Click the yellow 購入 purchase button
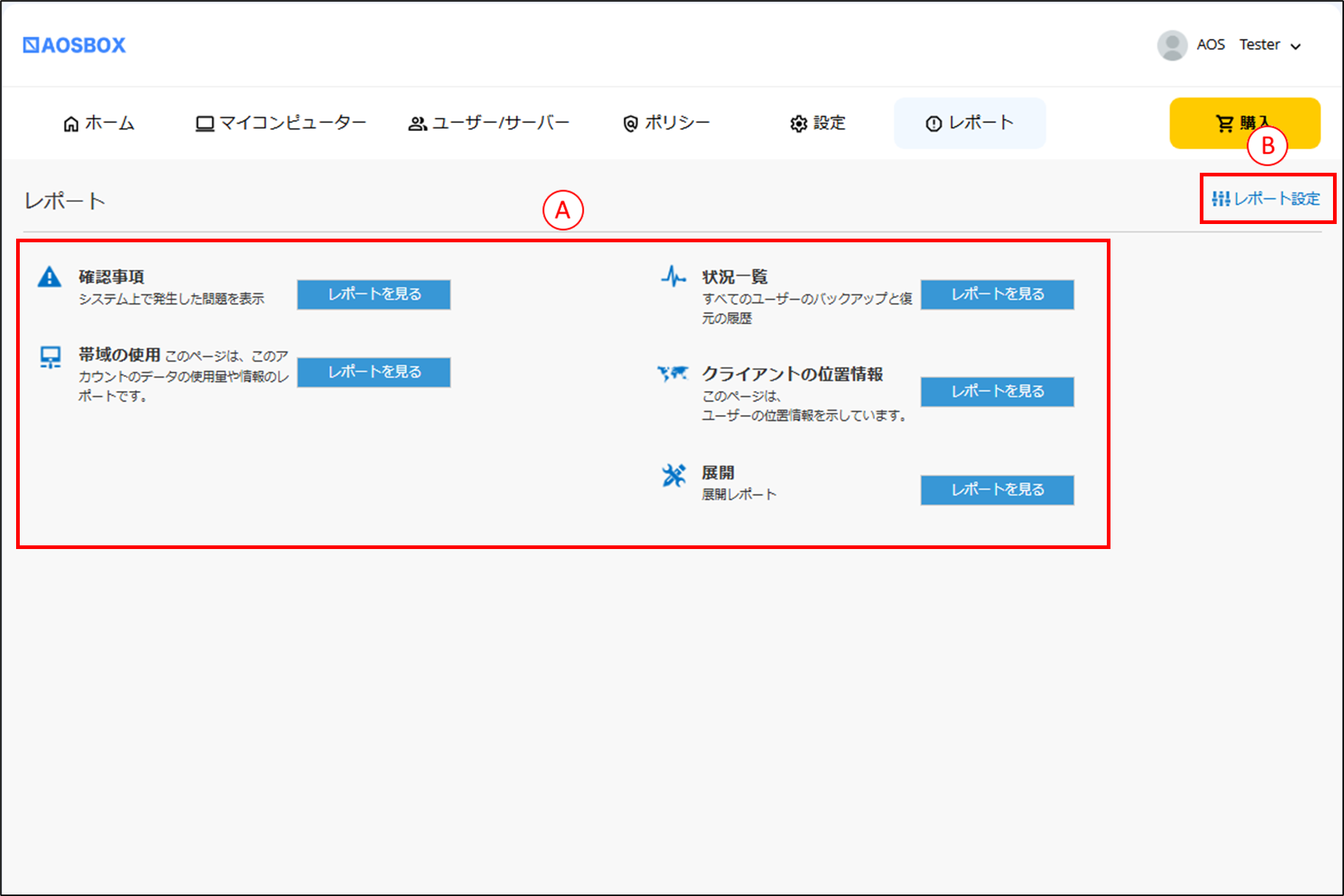 1244,123
